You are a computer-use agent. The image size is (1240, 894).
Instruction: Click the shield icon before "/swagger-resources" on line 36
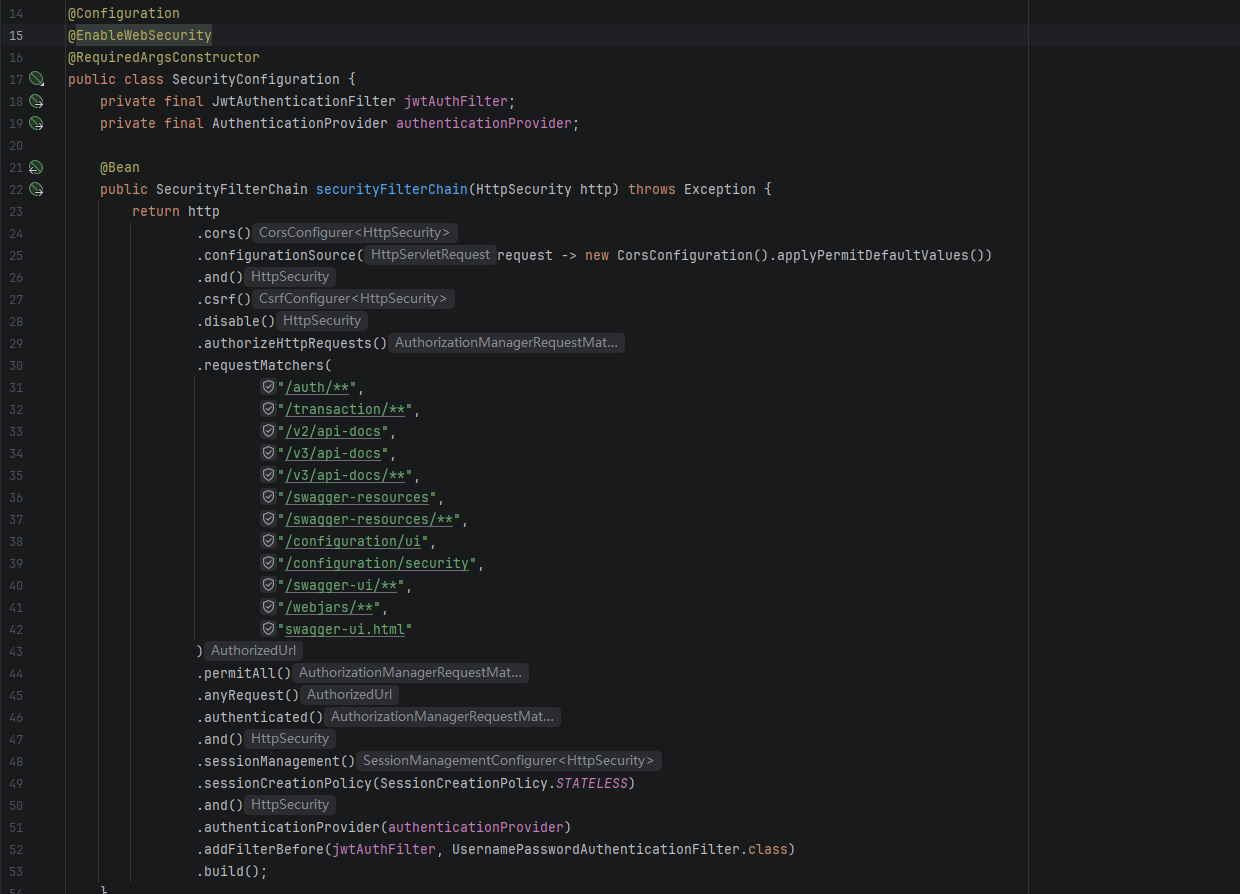(268, 497)
